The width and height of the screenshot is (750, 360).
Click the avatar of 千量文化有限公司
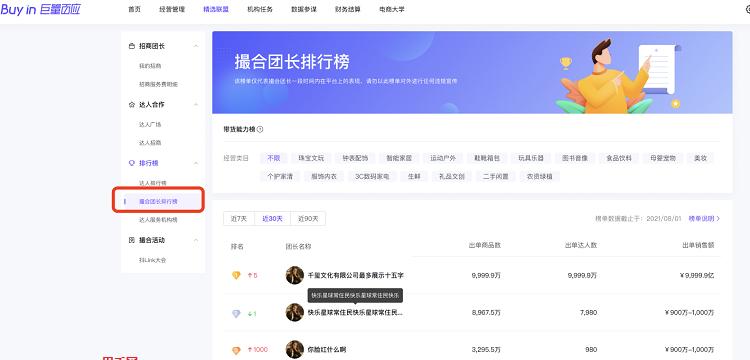295,275
